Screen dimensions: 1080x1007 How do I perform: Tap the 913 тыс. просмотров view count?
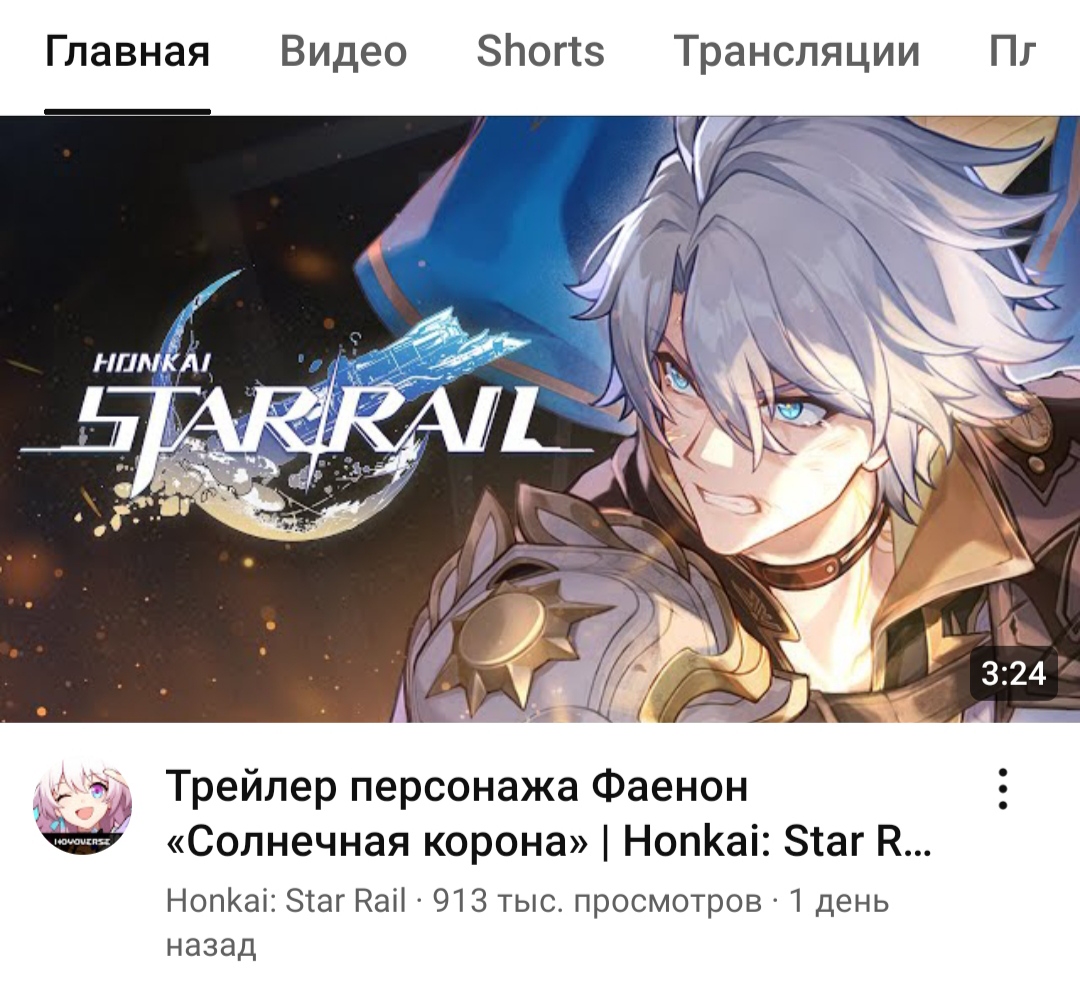[x=597, y=900]
